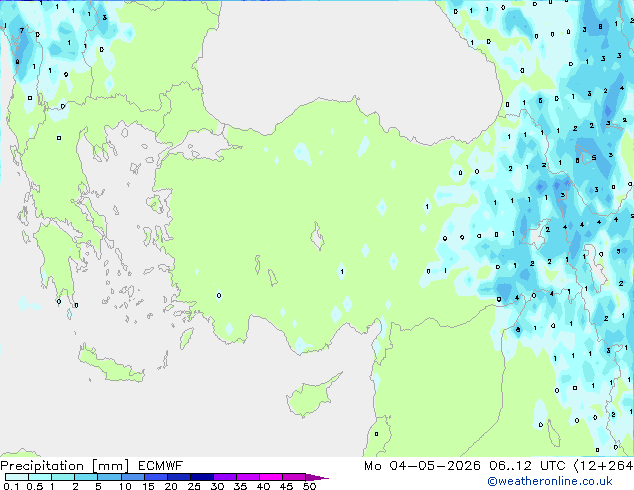
Task: Click the legend scale label "25"
Action: coord(194,486)
